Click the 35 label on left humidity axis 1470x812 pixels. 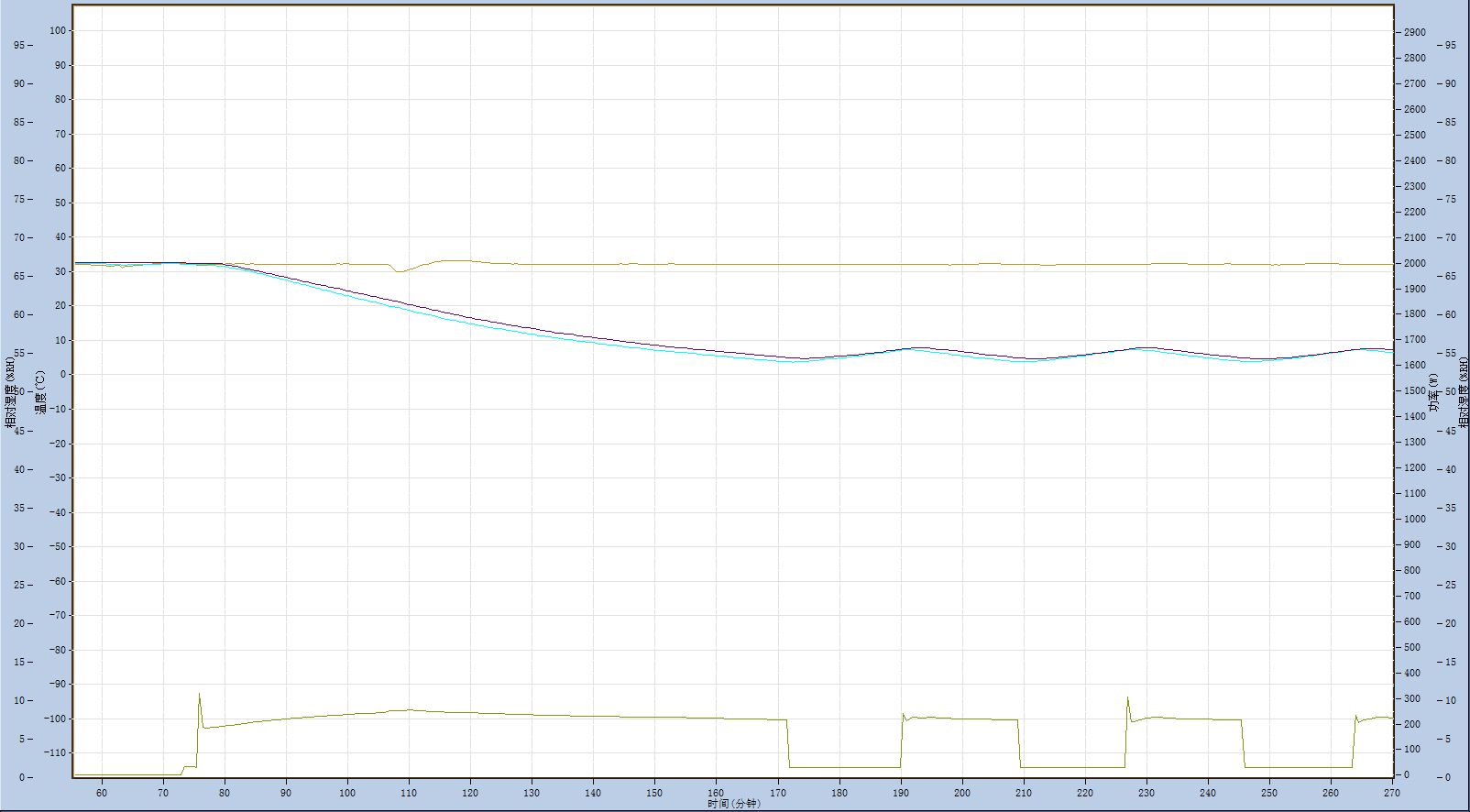point(19,508)
